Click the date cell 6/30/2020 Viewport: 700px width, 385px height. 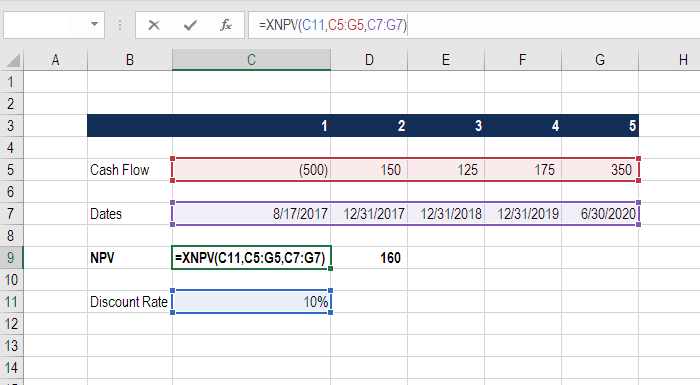click(x=600, y=213)
